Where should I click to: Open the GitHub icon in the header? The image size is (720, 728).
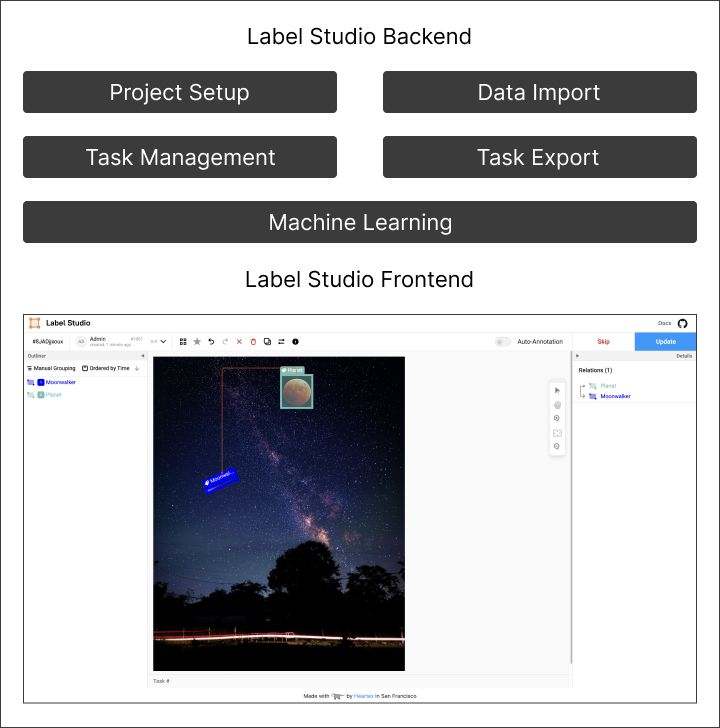tap(682, 323)
